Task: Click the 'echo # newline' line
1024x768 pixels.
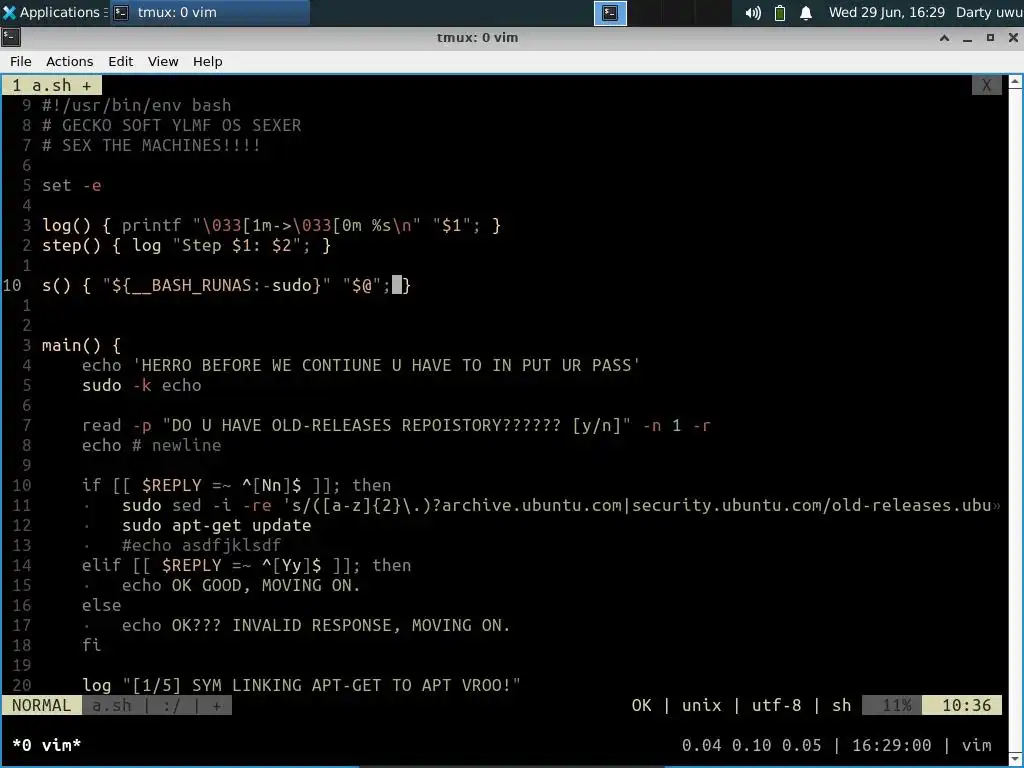Action: [152, 445]
